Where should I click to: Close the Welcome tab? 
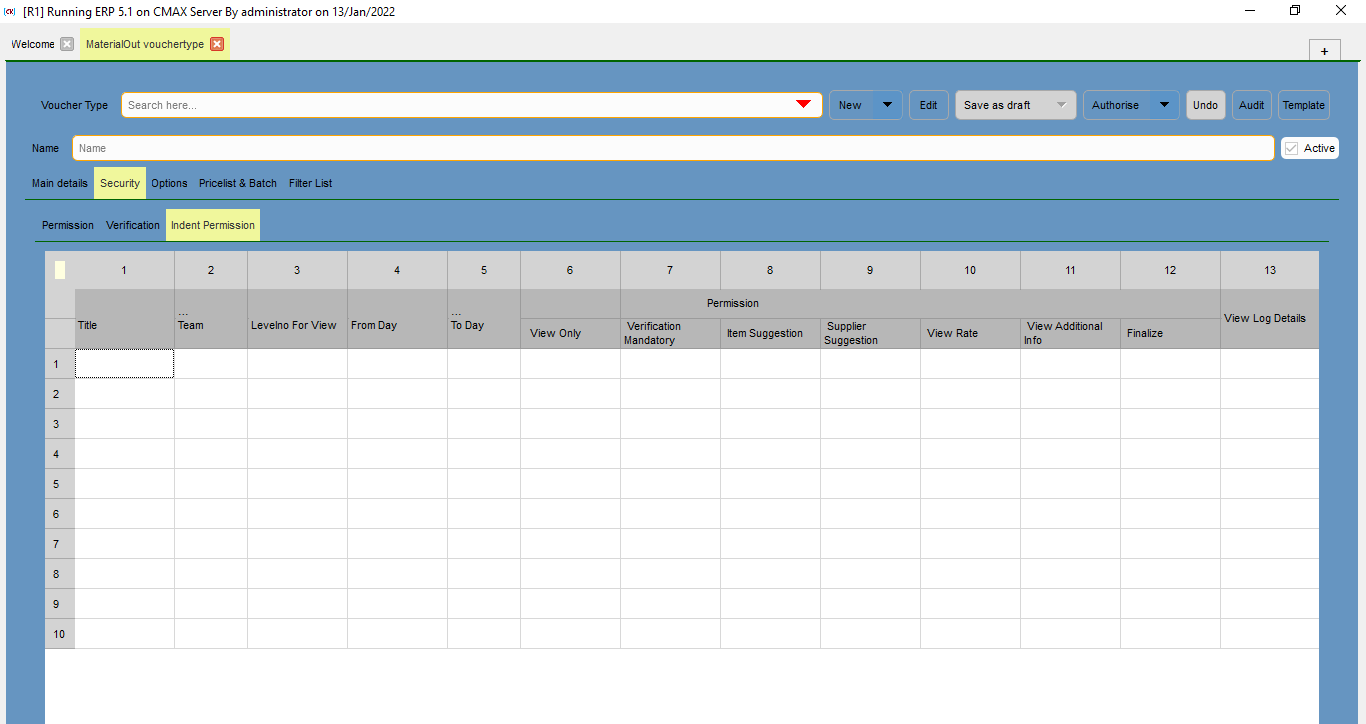tap(67, 44)
